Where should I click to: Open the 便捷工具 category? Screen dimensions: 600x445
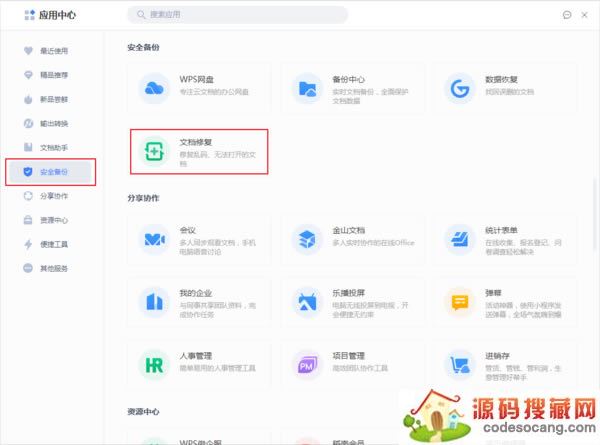[53, 244]
